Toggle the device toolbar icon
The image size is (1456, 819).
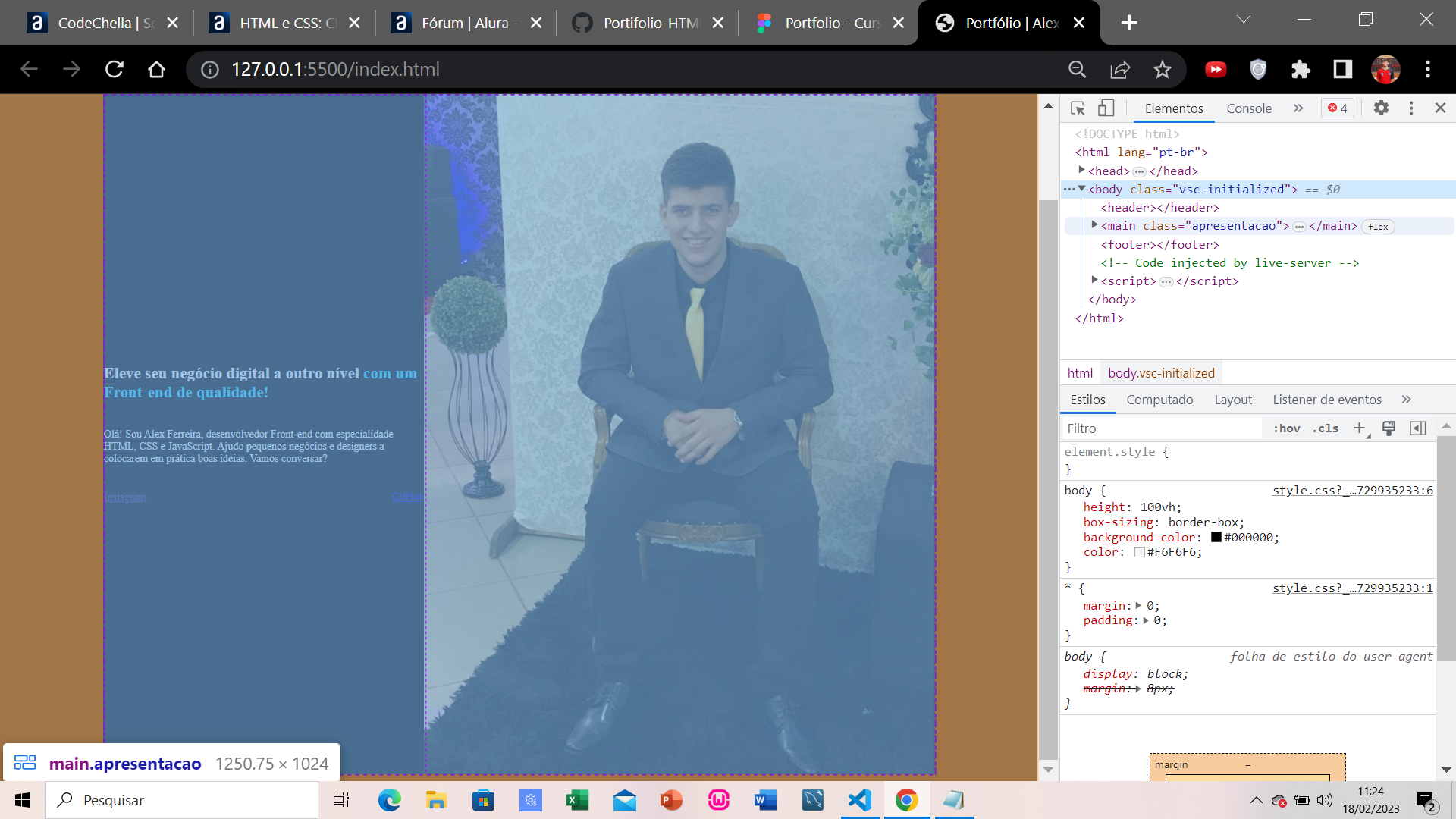1106,108
